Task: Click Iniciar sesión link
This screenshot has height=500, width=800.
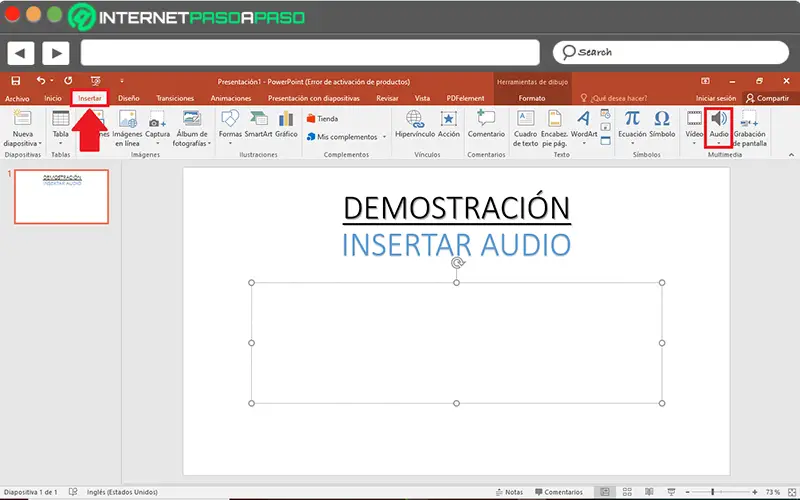Action: tap(715, 98)
